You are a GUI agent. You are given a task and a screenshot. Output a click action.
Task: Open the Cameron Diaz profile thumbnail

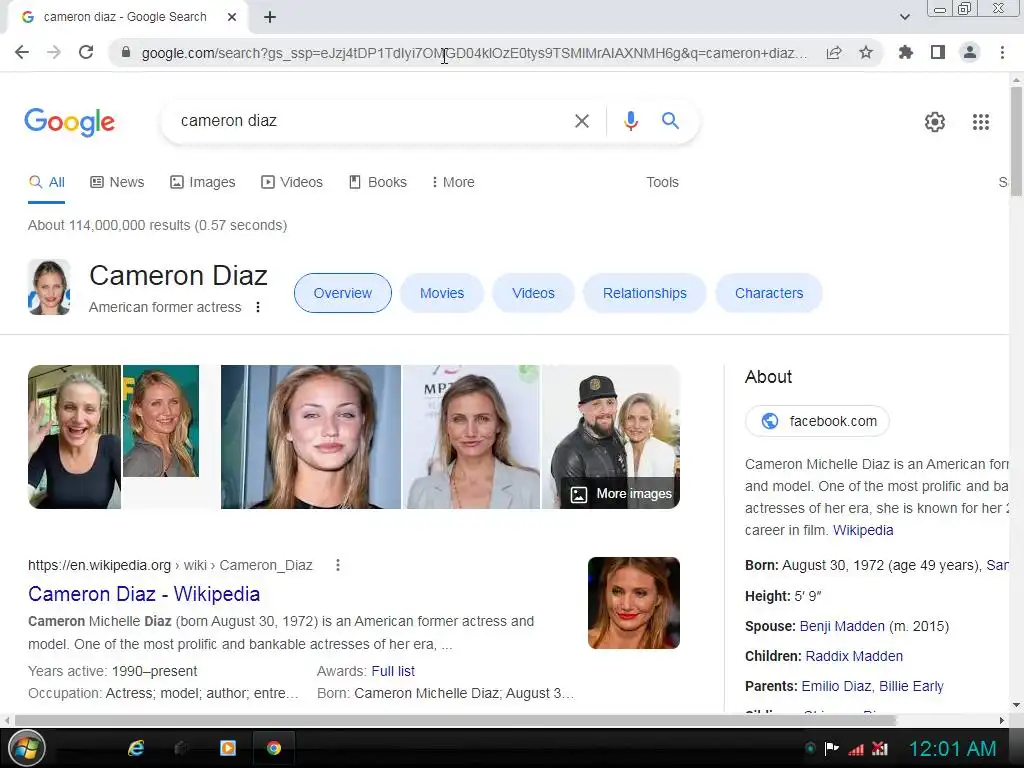[49, 287]
